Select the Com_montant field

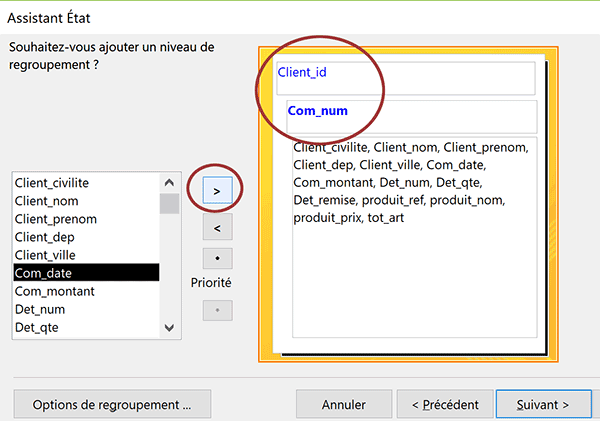point(86,291)
